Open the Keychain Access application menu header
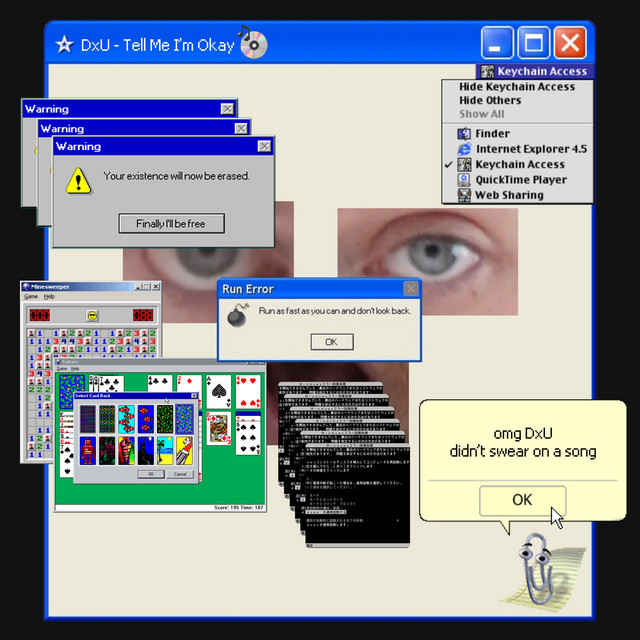 pyautogui.click(x=533, y=72)
